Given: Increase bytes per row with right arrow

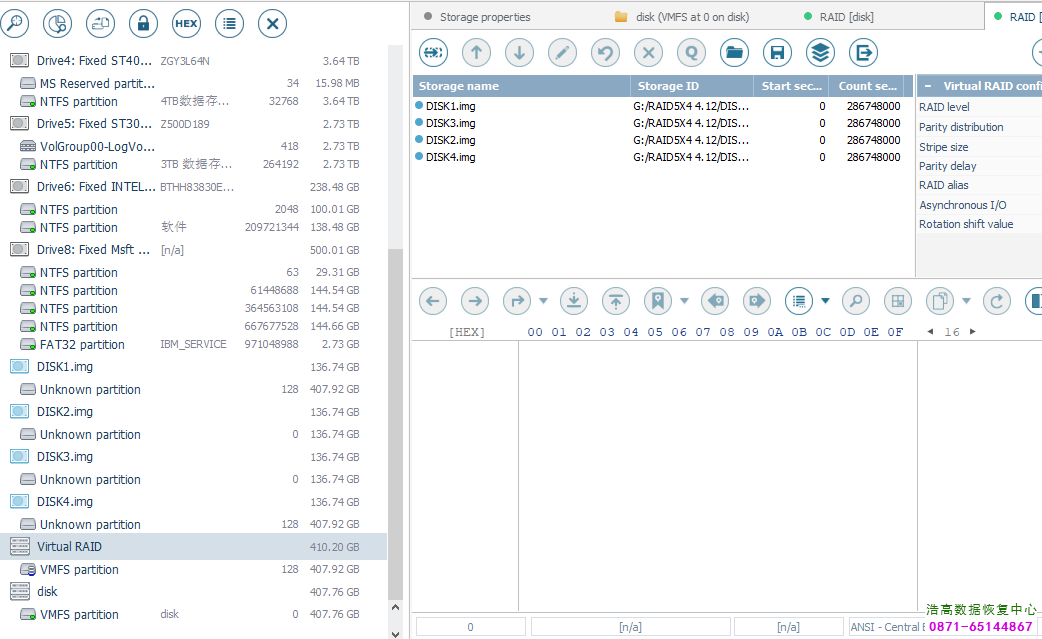Looking at the screenshot, I should [x=973, y=332].
